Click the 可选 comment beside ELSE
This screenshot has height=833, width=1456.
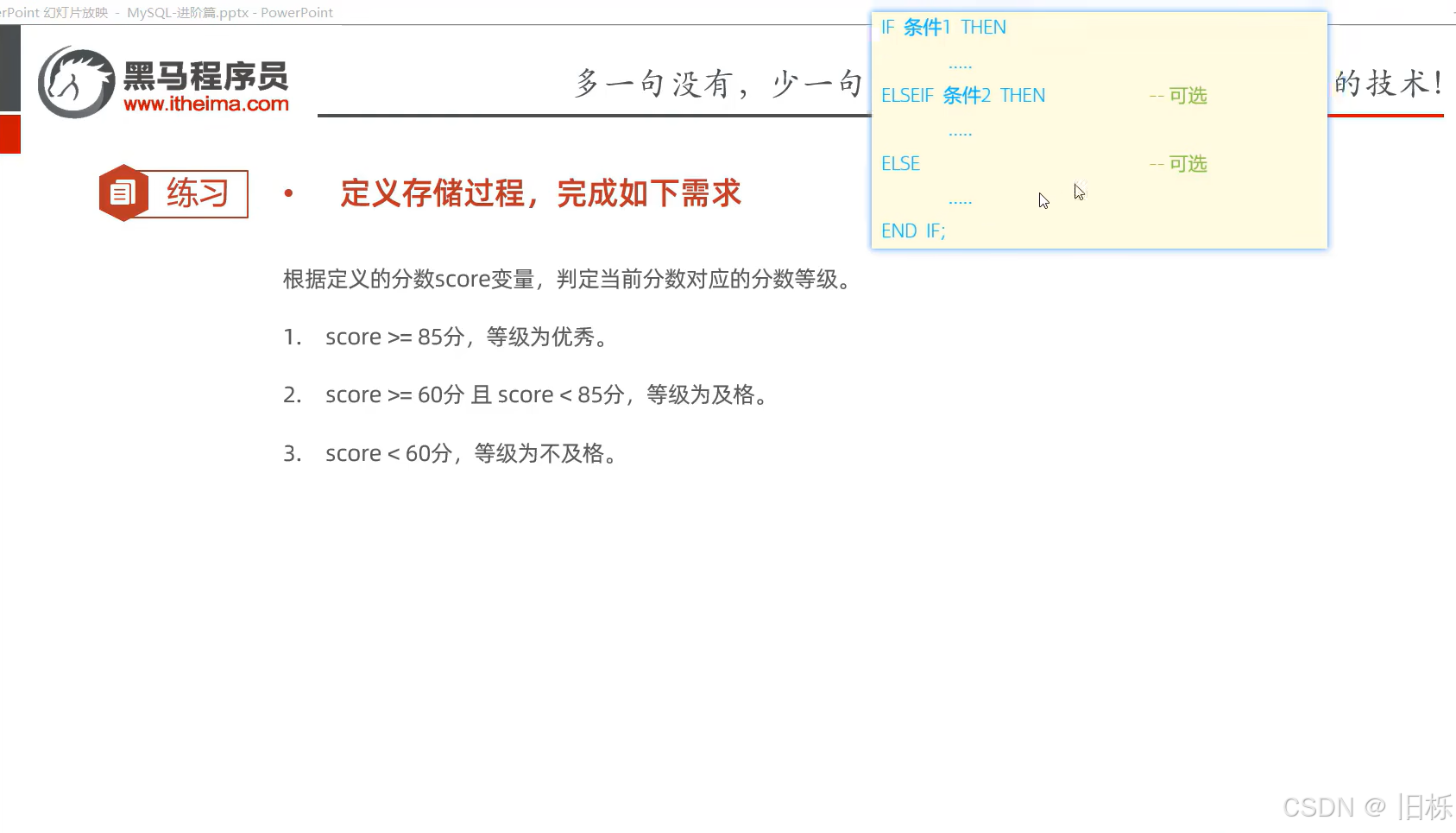tap(1178, 164)
